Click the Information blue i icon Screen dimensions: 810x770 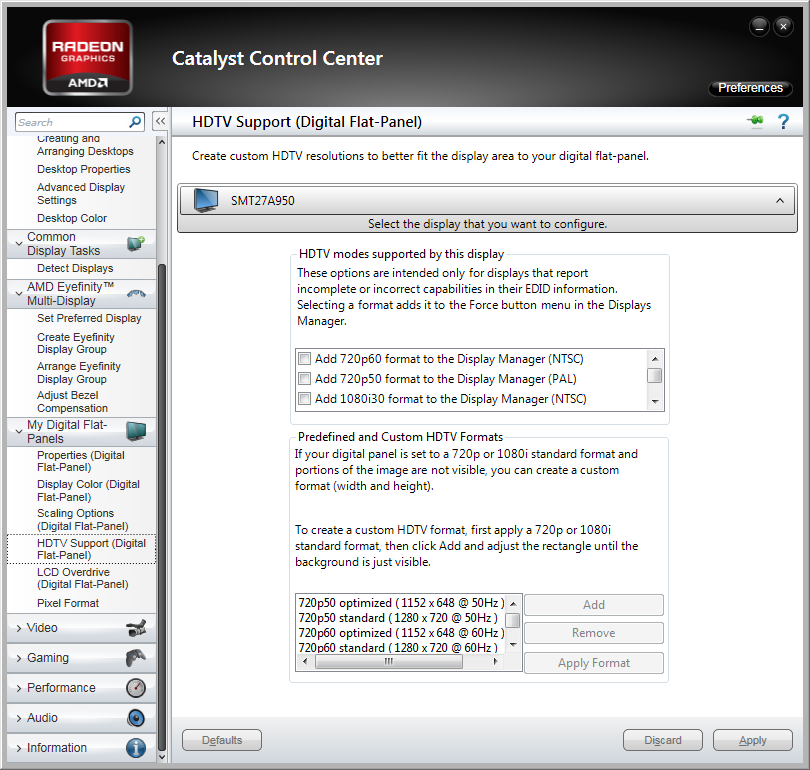(x=136, y=748)
